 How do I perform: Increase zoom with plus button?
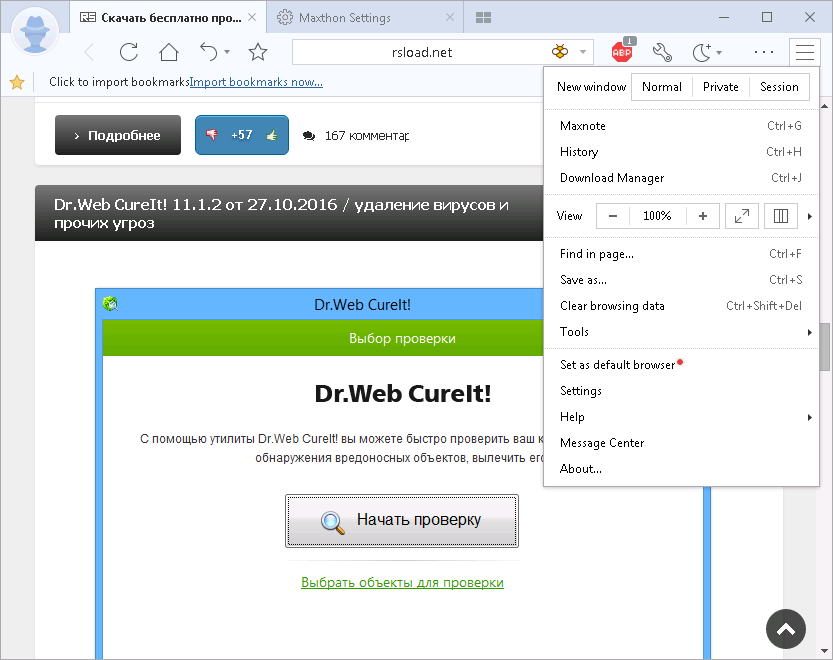(x=703, y=216)
